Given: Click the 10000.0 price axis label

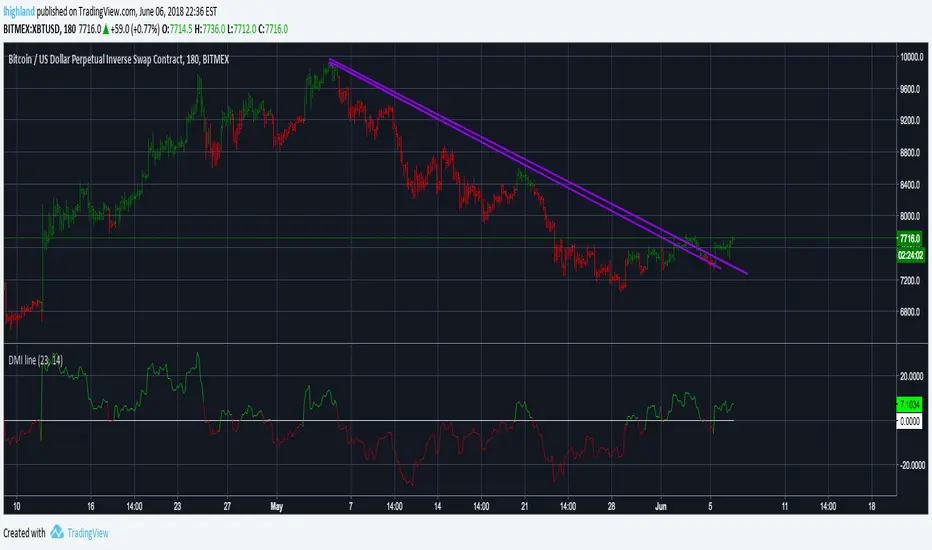Looking at the screenshot, I should tap(911, 57).
